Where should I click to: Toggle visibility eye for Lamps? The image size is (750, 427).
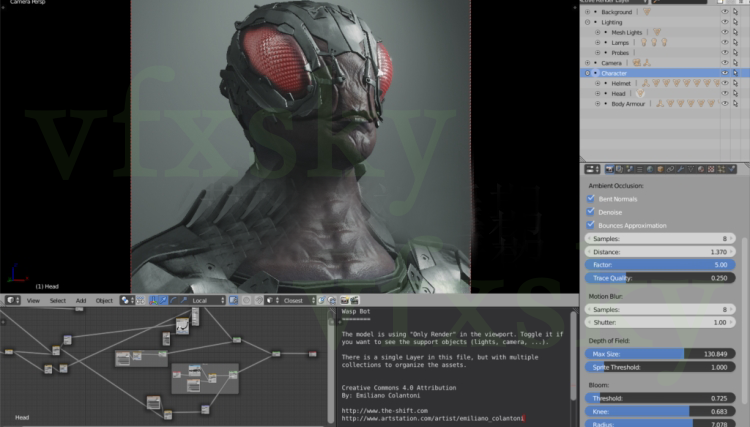[725, 42]
